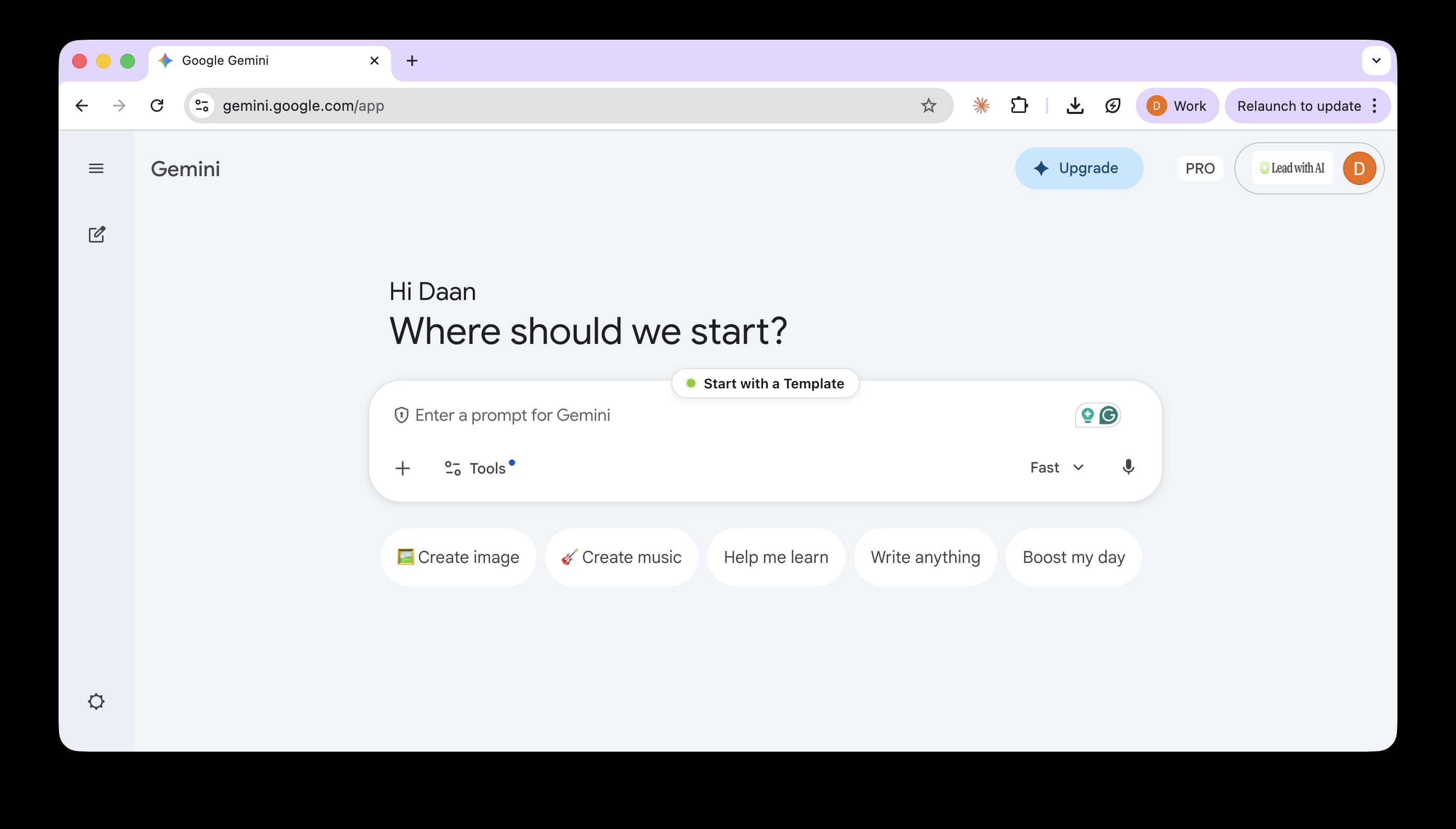
Task: Select the Create music suggestion chip
Action: tap(621, 557)
